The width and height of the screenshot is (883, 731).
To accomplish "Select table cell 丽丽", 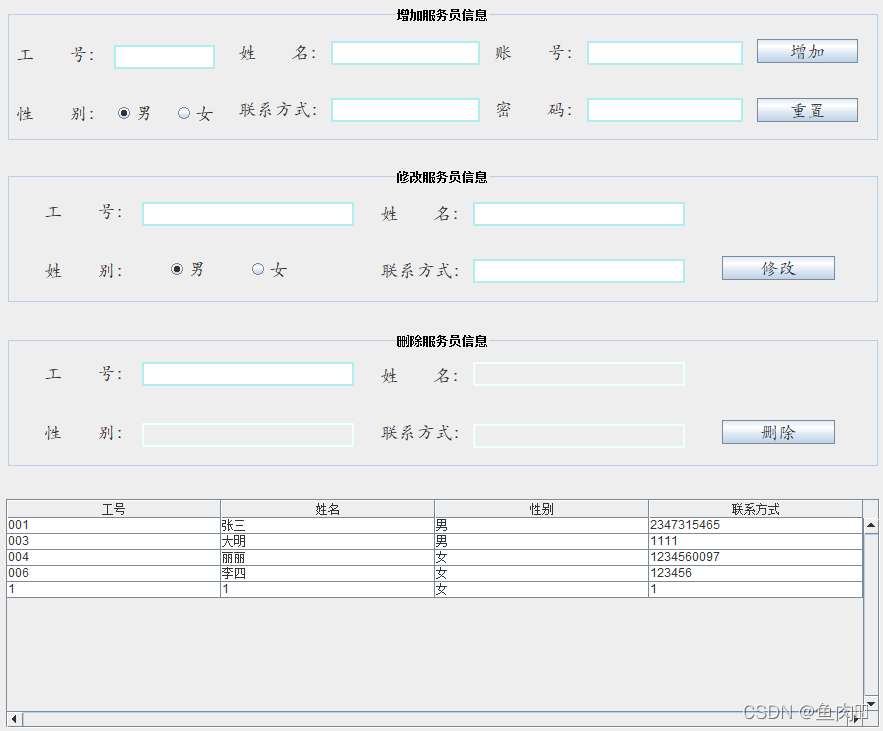I will click(327, 558).
